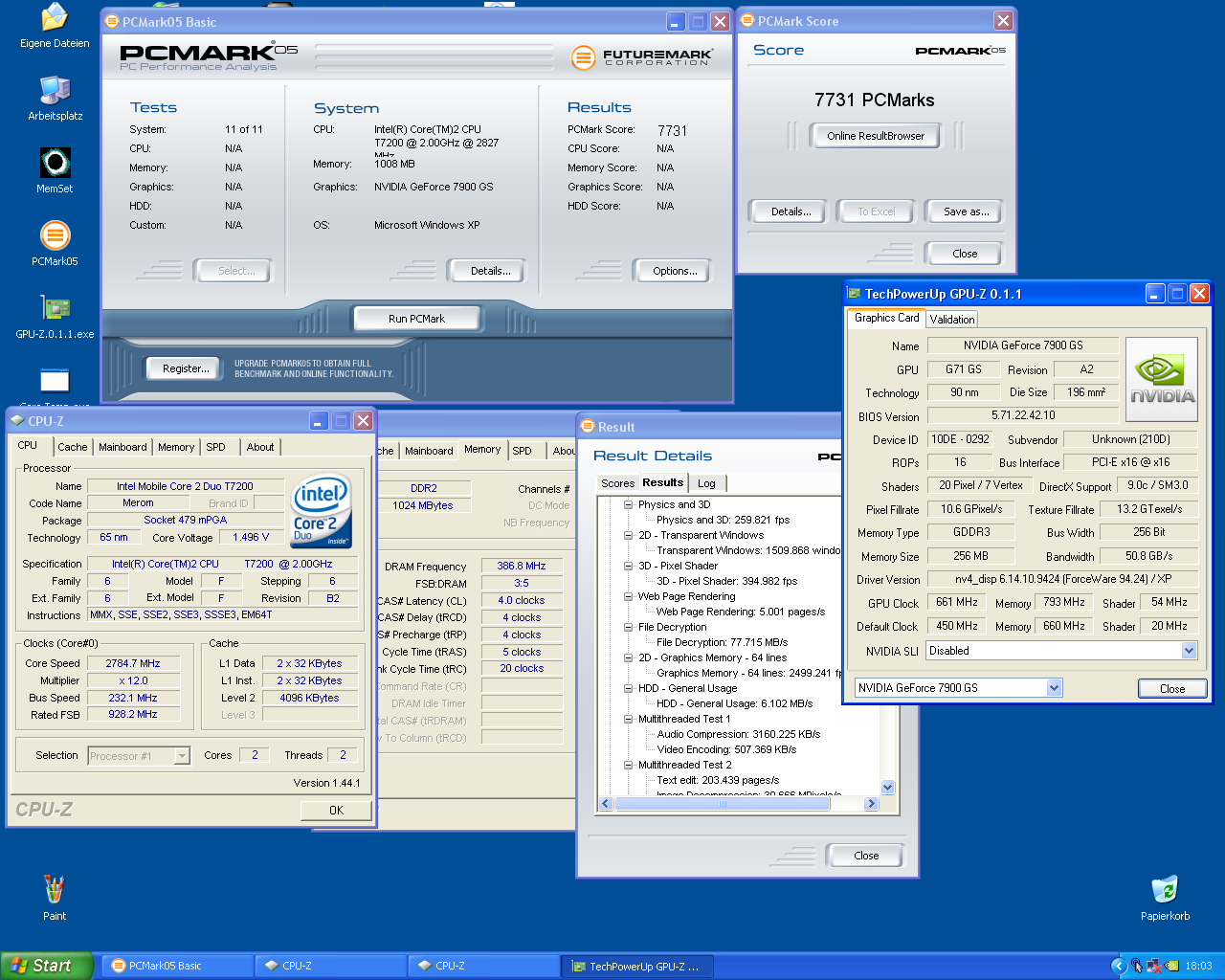Click the CPU-Z window title bar icon

click(17, 420)
